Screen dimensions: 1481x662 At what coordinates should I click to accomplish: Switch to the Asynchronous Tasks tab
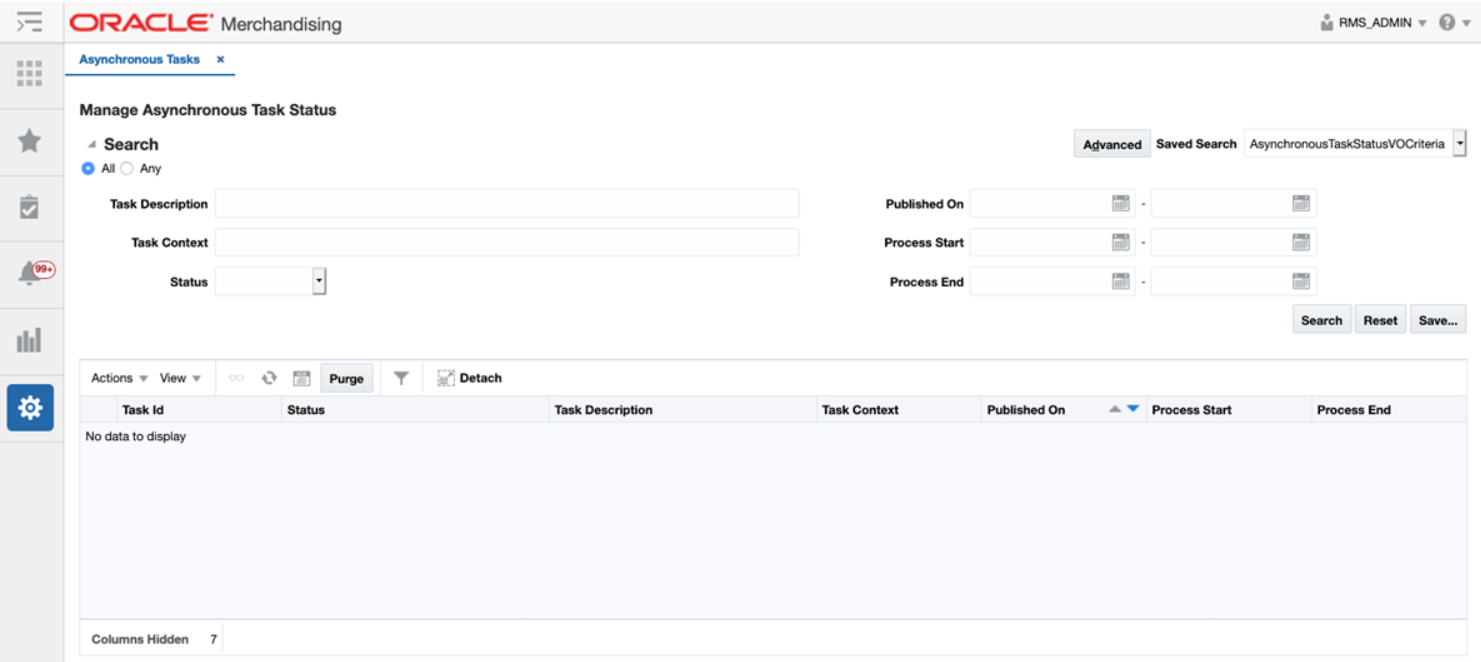pos(138,59)
